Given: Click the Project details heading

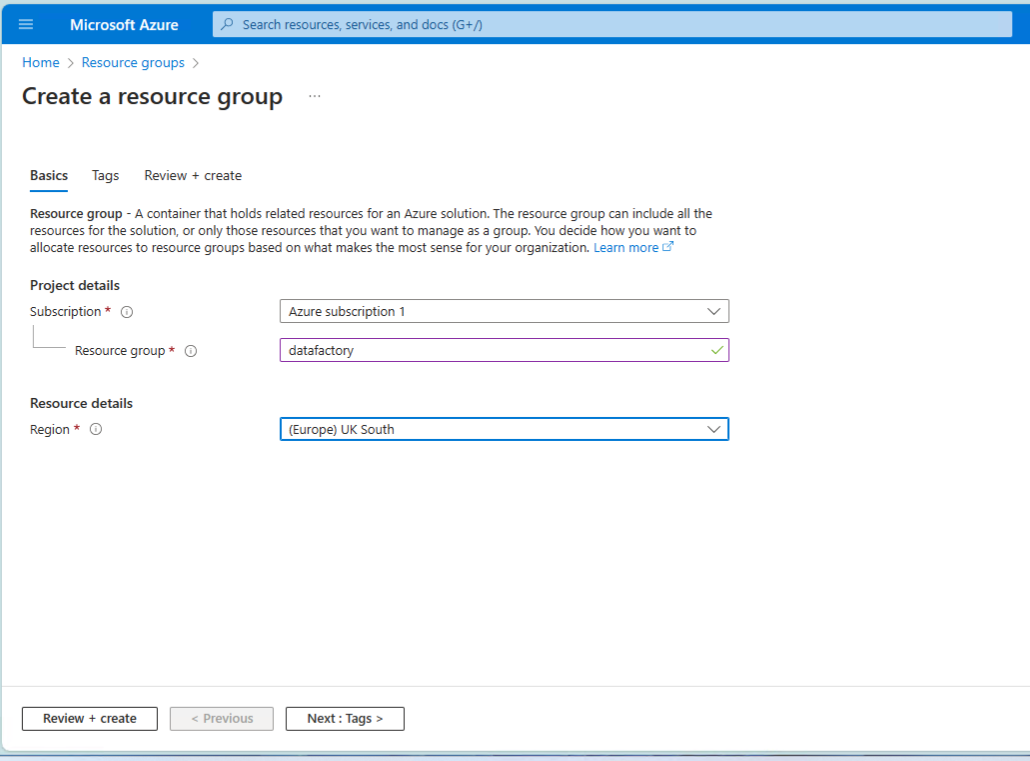Looking at the screenshot, I should point(75,285).
